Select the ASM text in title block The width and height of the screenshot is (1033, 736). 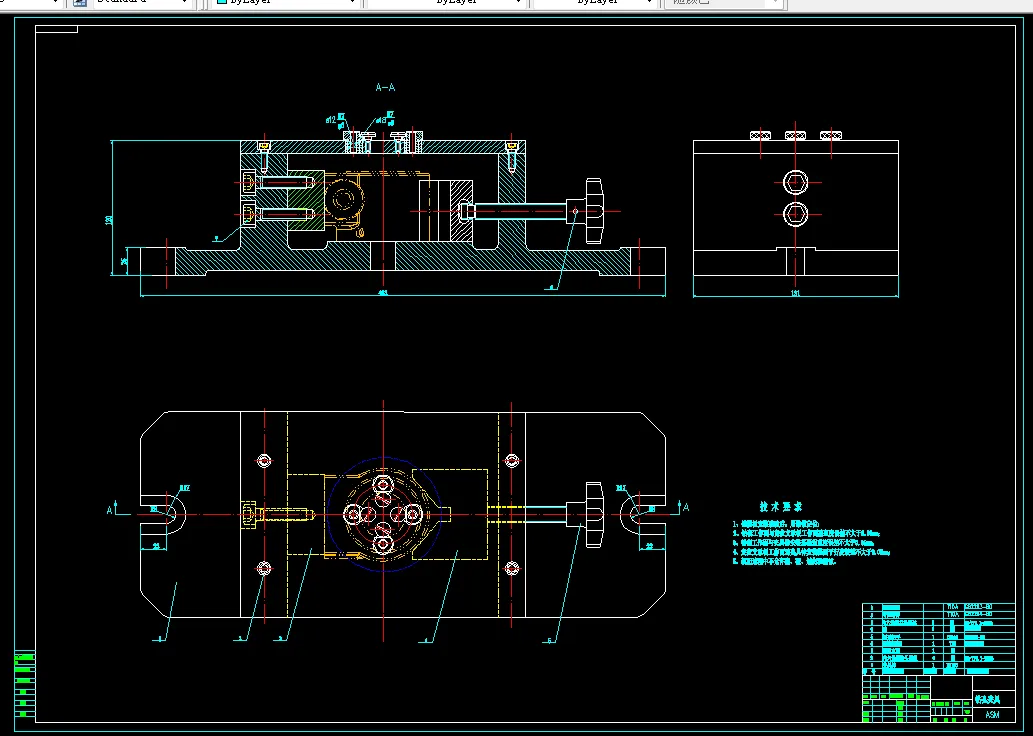click(992, 714)
